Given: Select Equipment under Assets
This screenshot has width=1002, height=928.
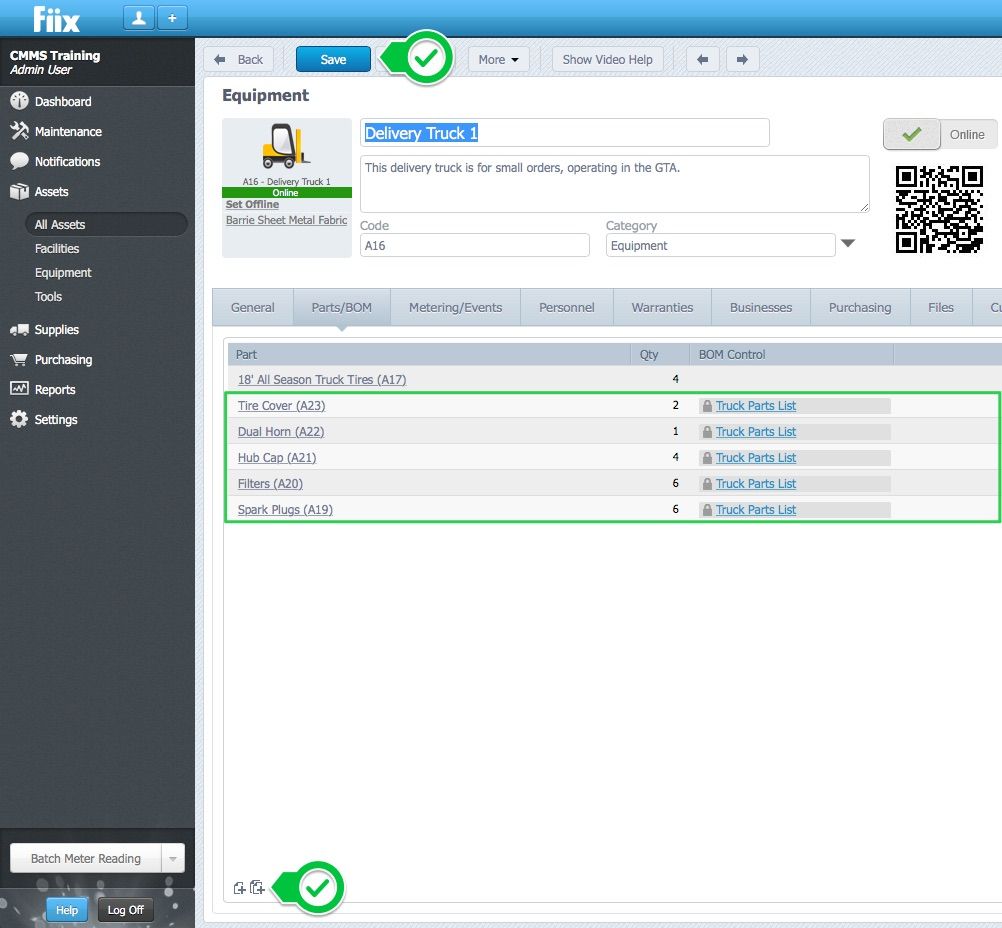Looking at the screenshot, I should 63,272.
